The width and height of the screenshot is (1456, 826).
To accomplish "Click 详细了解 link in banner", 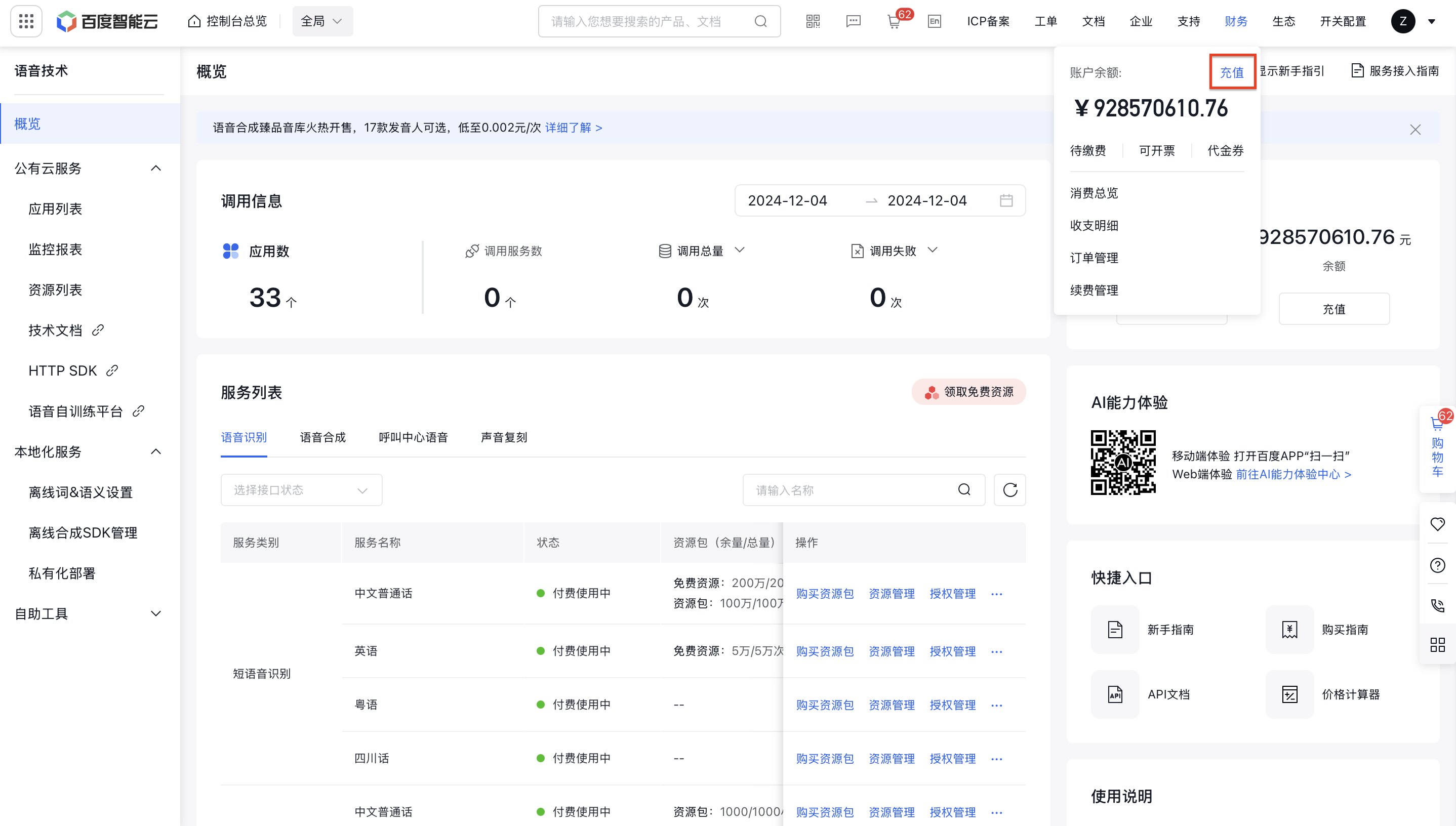I will click(x=573, y=128).
